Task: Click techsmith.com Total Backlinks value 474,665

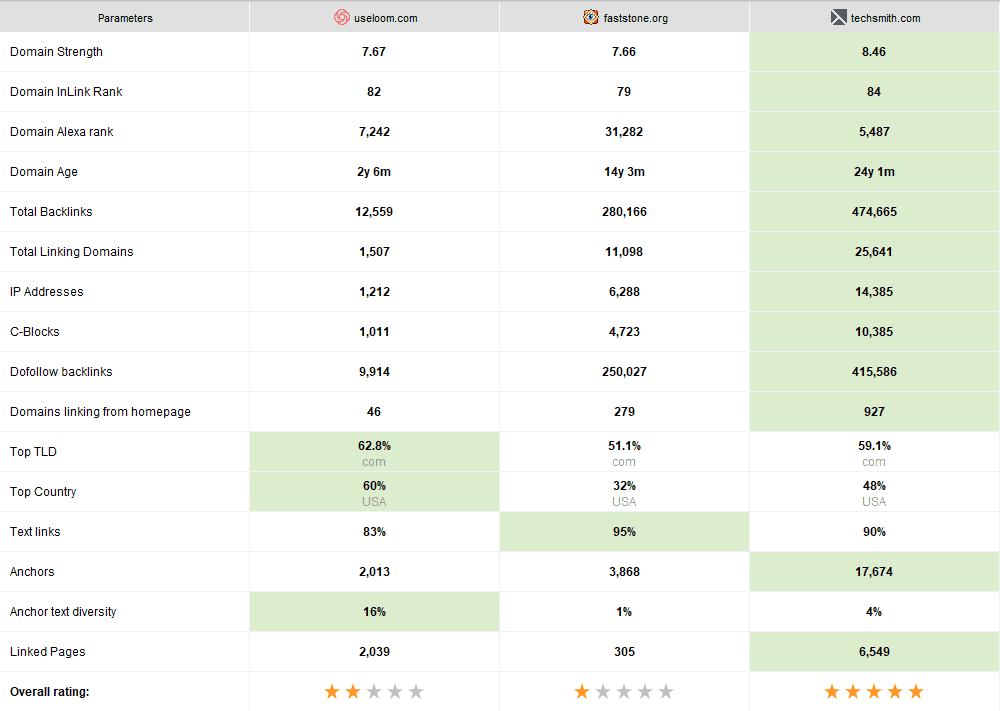Action: [874, 212]
